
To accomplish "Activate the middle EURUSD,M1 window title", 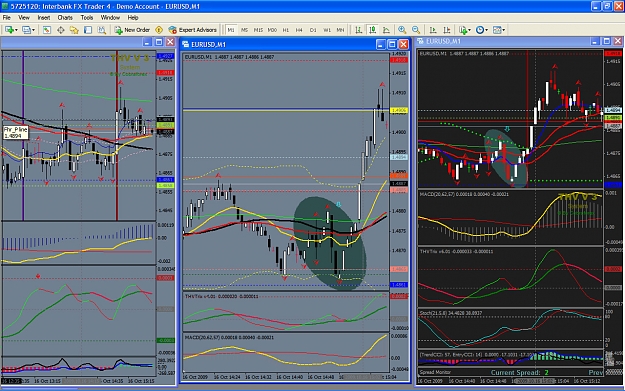I will [209, 44].
